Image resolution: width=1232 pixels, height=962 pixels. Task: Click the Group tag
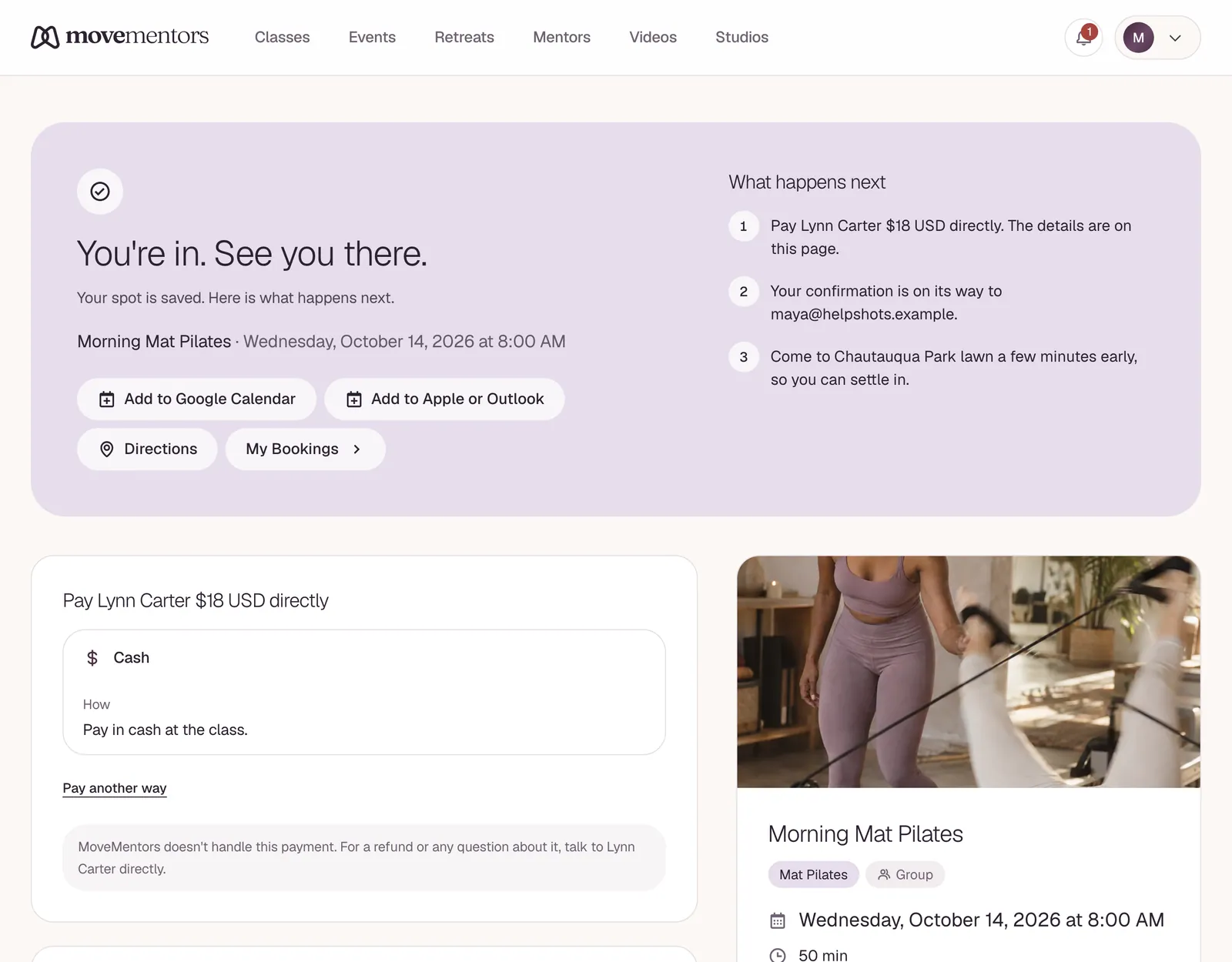click(x=905, y=874)
